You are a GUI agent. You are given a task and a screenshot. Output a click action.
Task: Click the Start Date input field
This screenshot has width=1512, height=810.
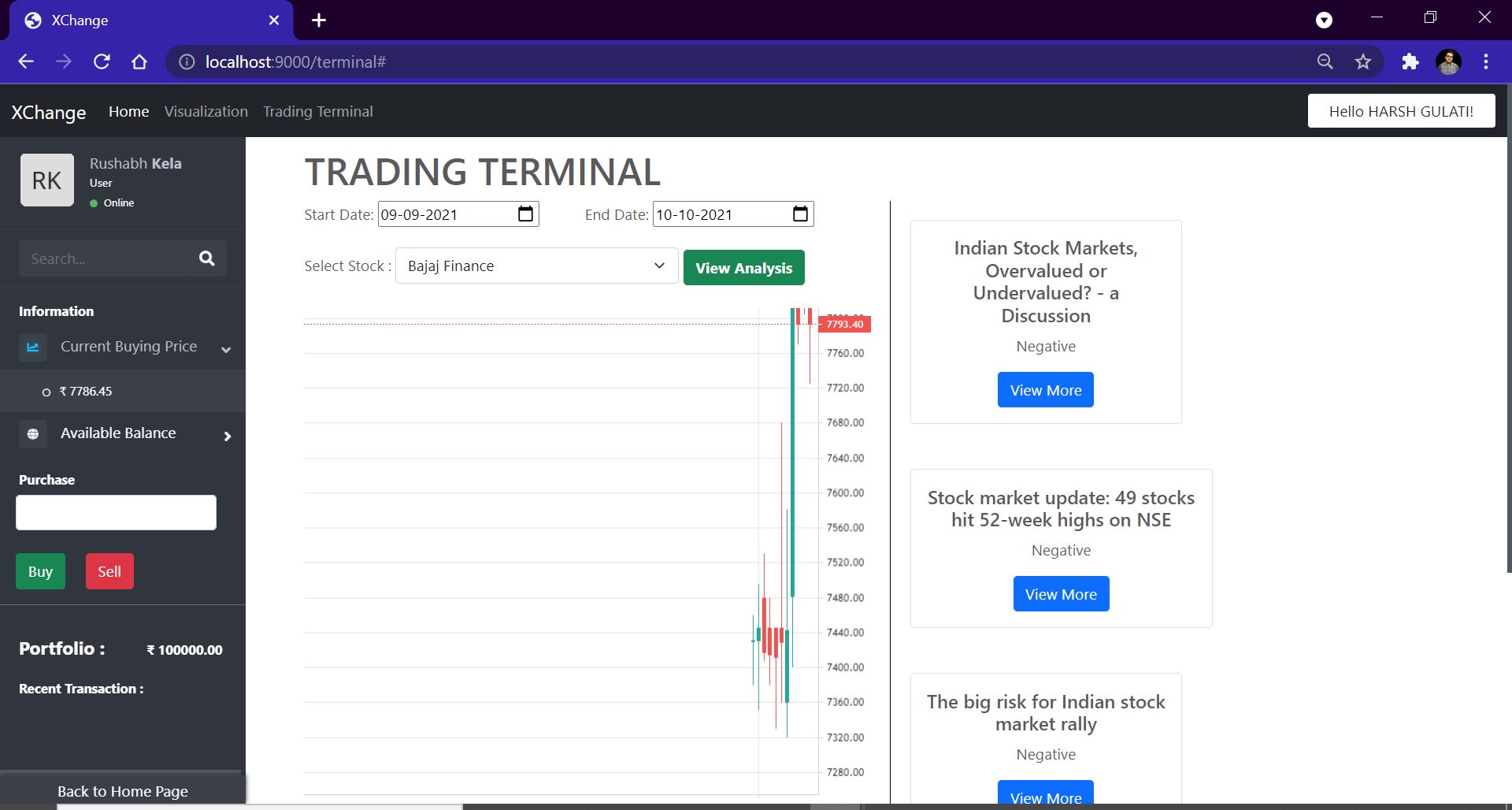click(458, 214)
